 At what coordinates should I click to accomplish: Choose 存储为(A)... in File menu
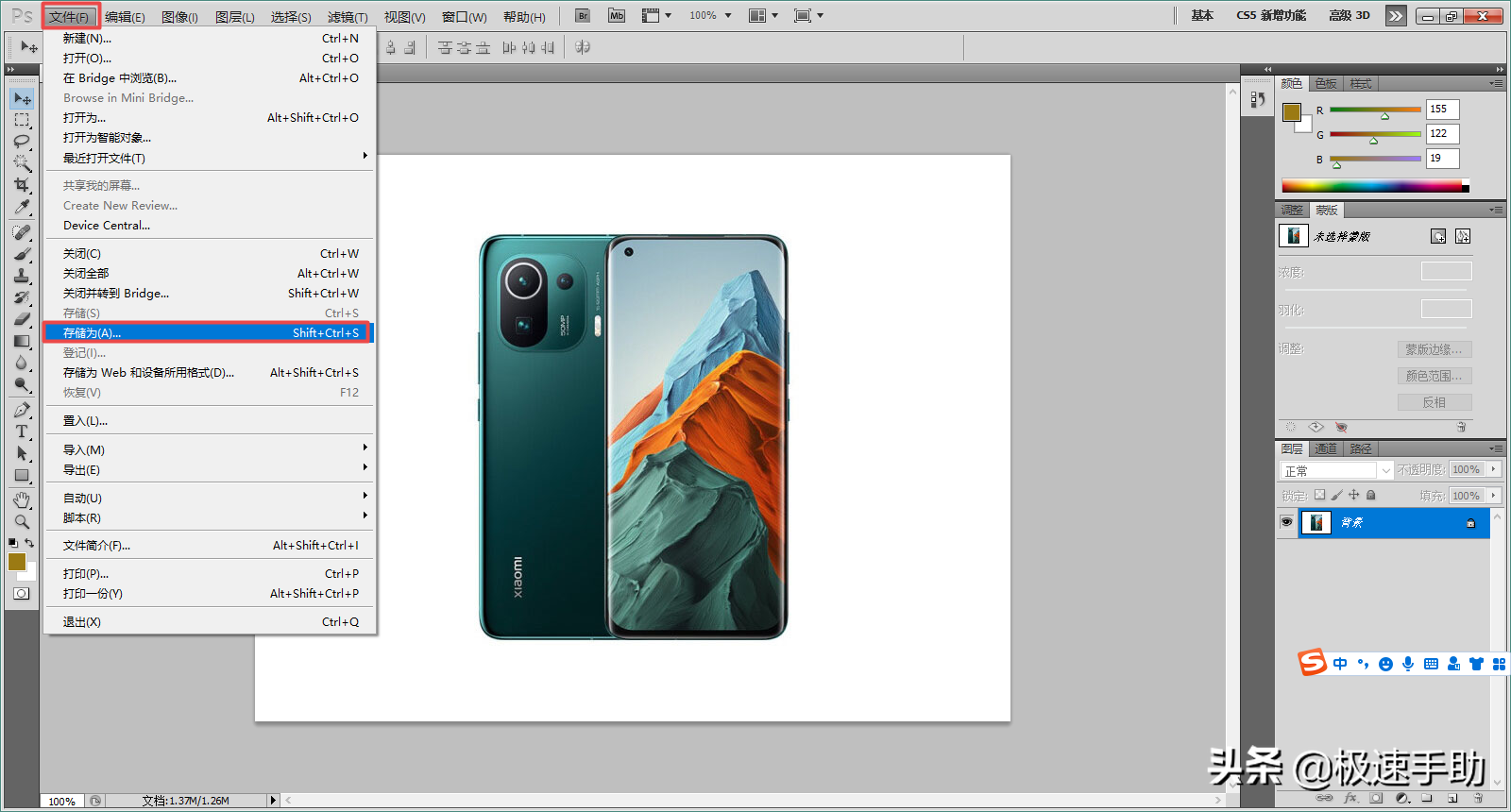(210, 332)
